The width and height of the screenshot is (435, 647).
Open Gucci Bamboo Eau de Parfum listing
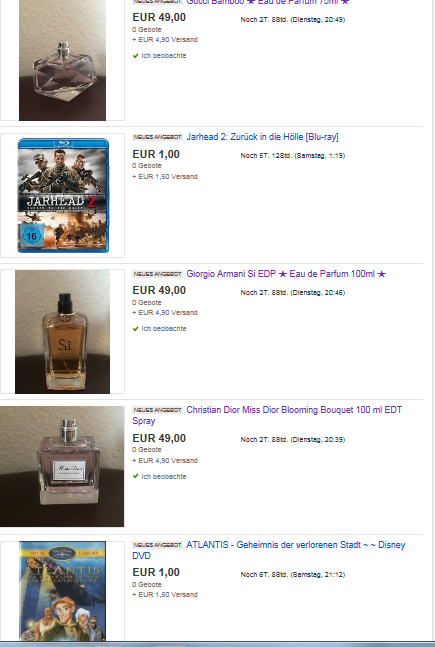click(267, 2)
